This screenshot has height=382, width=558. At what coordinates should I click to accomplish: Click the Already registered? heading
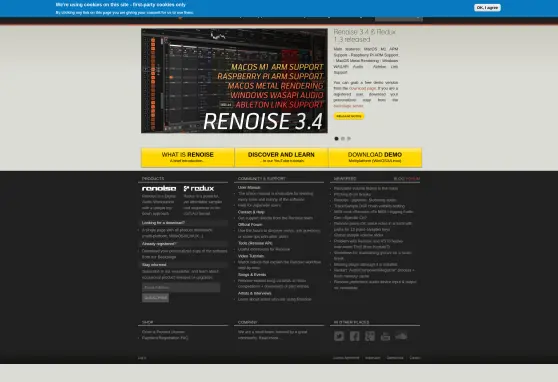tap(159, 244)
